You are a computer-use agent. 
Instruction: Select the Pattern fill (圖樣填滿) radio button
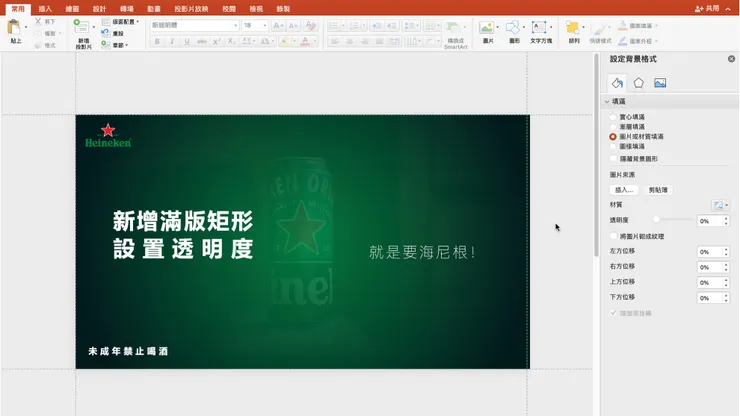(x=613, y=146)
